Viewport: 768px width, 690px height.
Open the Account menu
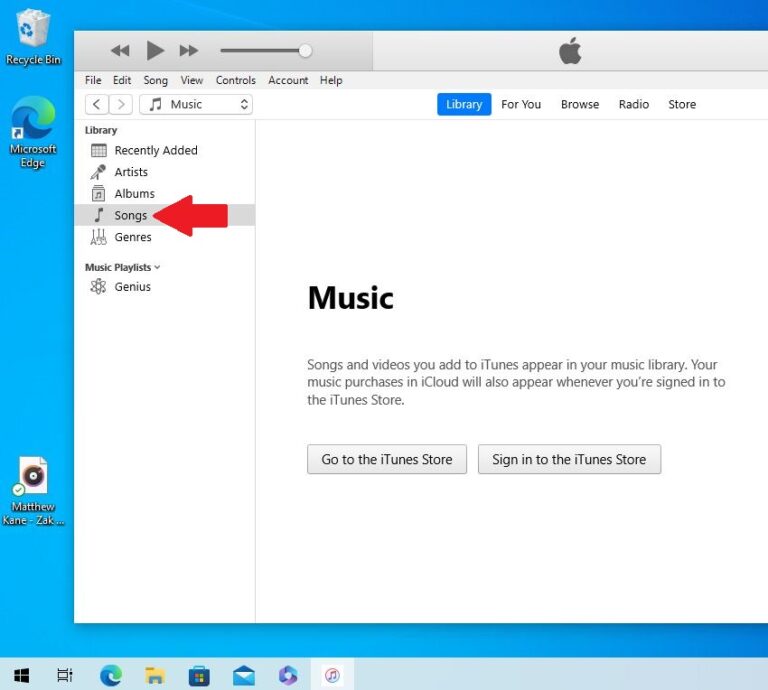click(288, 80)
